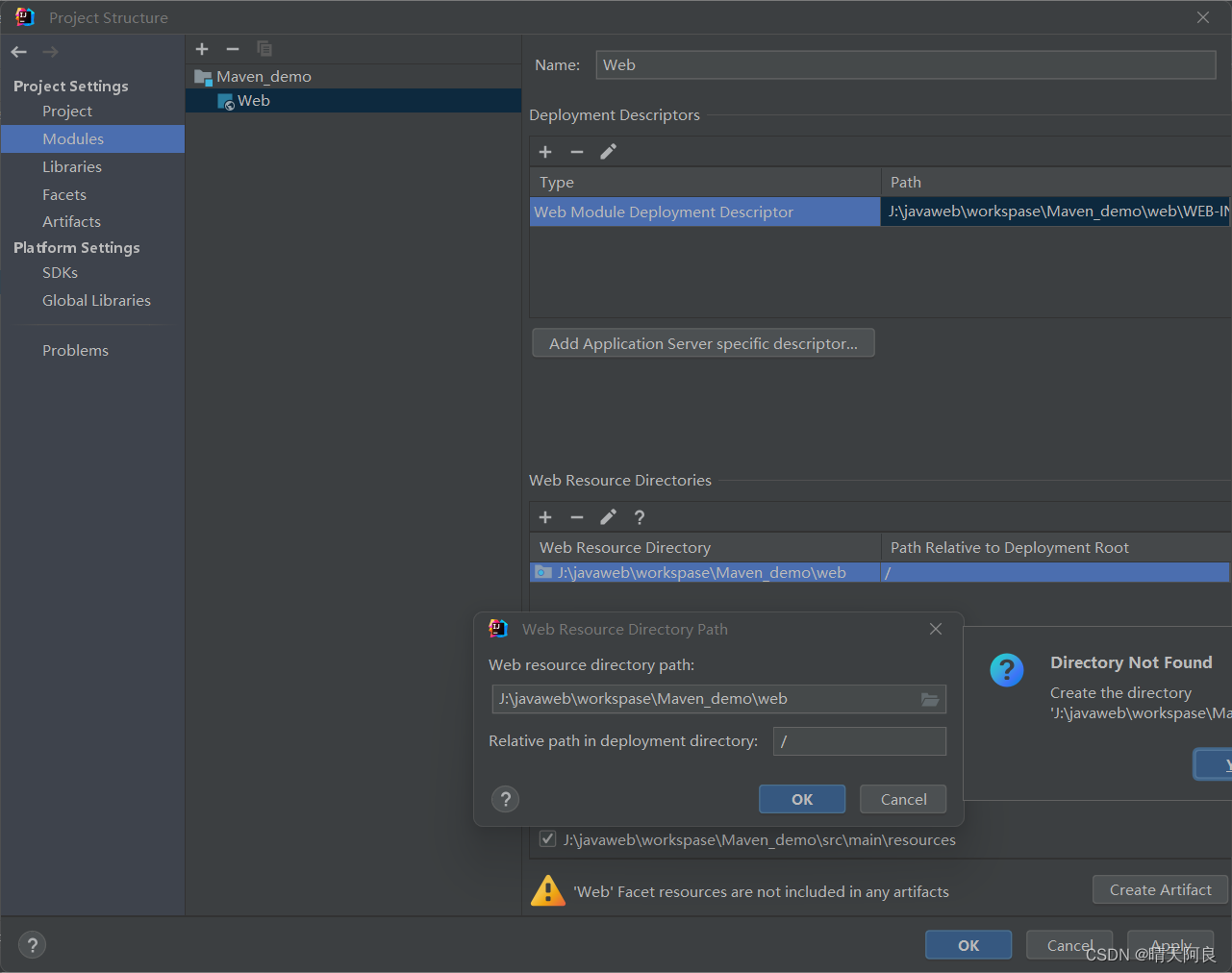Click Add Application Server specific descriptor button
This screenshot has height=973, width=1232.
[x=703, y=343]
